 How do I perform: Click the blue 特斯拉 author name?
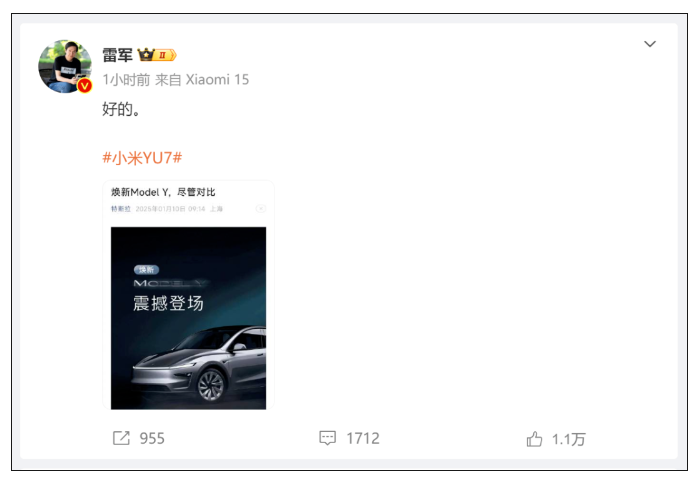pyautogui.click(x=121, y=209)
